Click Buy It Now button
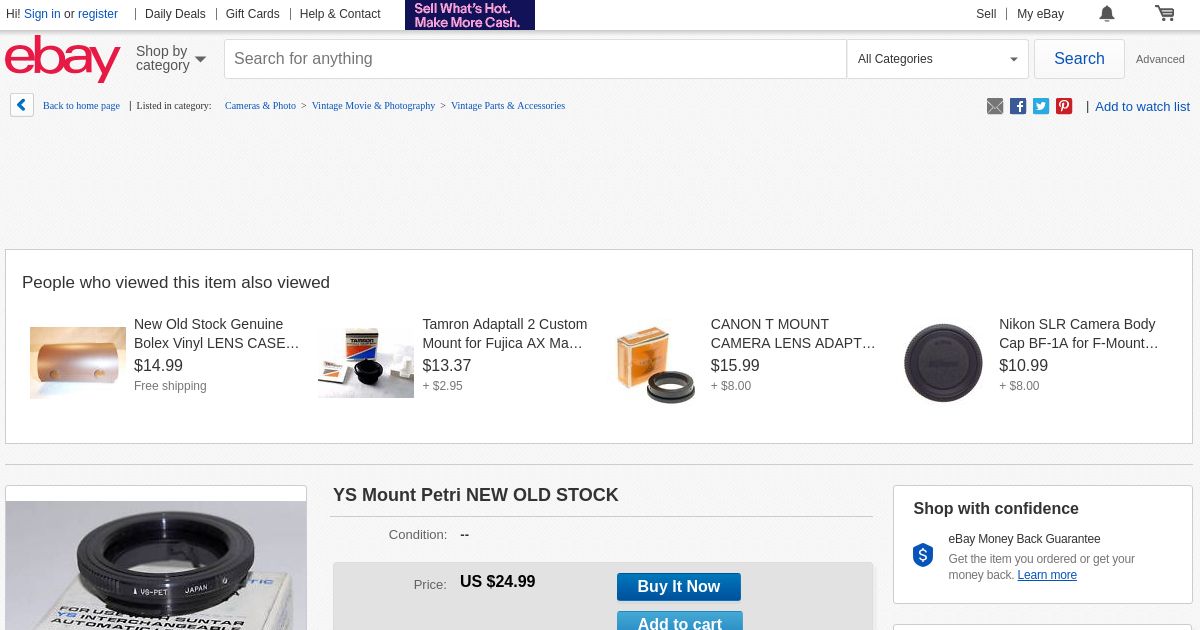1200x630 pixels. click(x=678, y=587)
